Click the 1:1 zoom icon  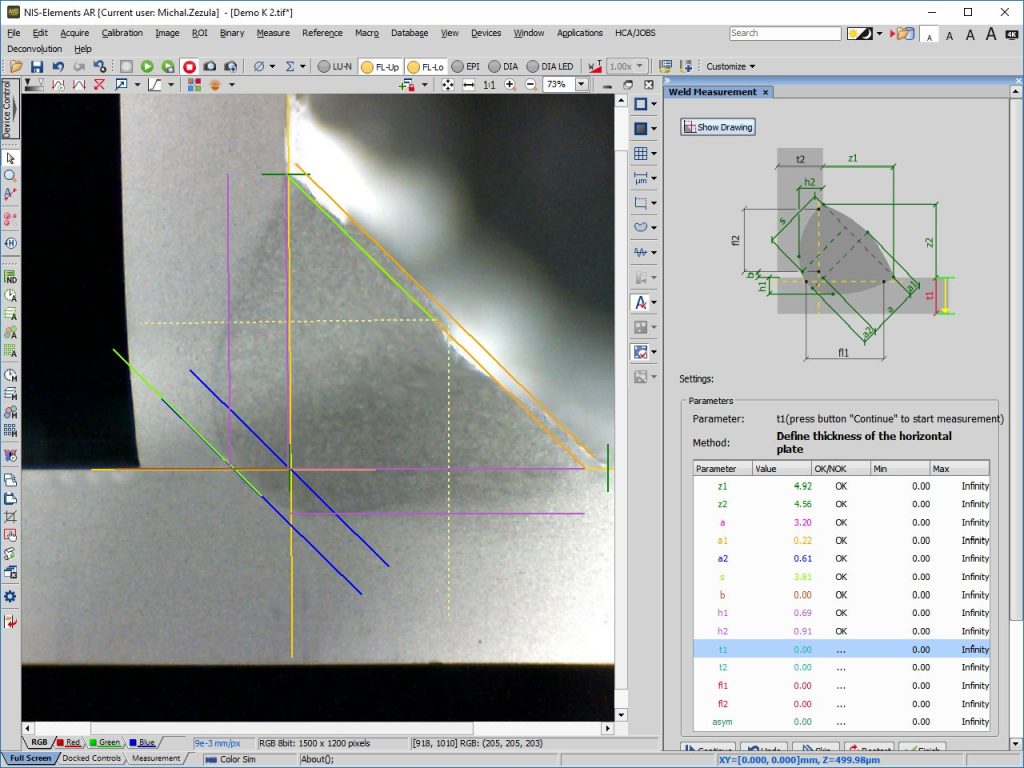tap(489, 85)
